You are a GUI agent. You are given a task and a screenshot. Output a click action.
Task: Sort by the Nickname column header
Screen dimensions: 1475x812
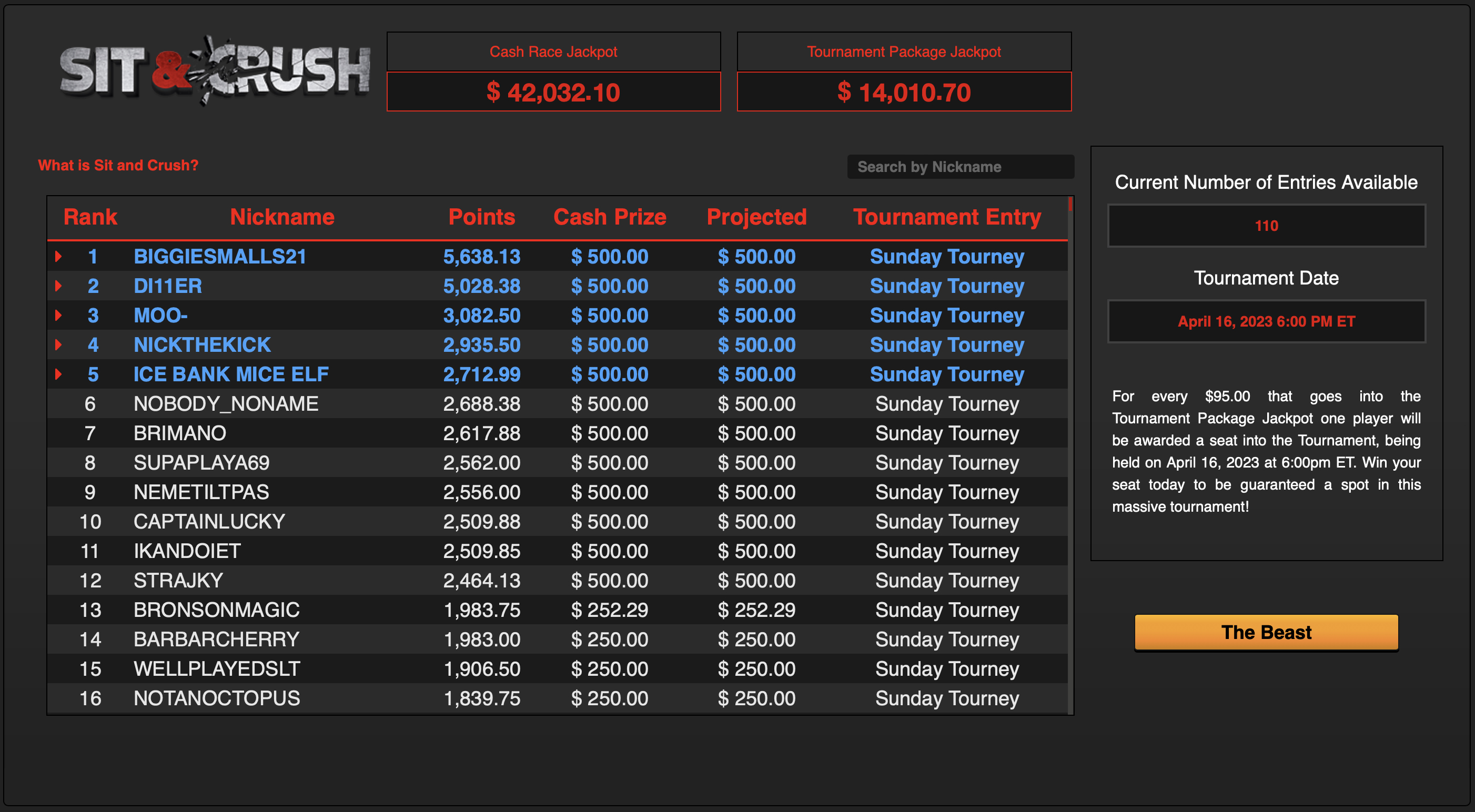282,217
